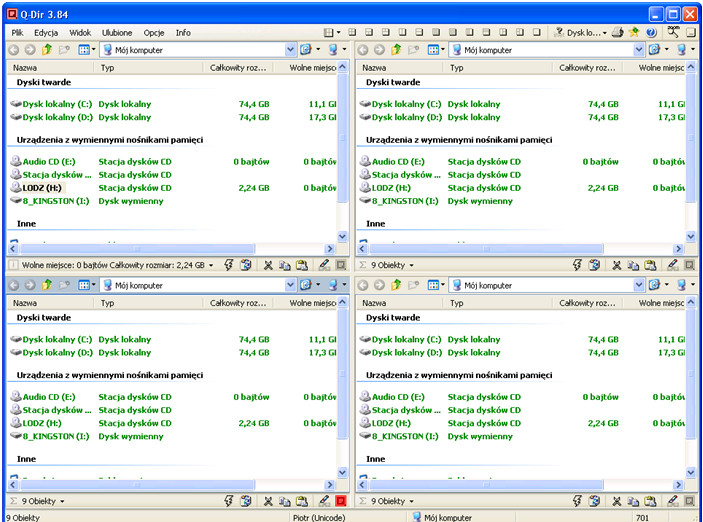Screen dimensions: 703x522
Task: Click the pencil edit icon in top-left pane
Action: click(324, 265)
